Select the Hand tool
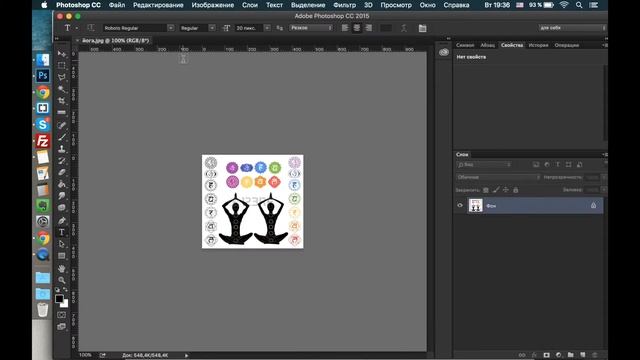The image size is (640, 360). 62,269
